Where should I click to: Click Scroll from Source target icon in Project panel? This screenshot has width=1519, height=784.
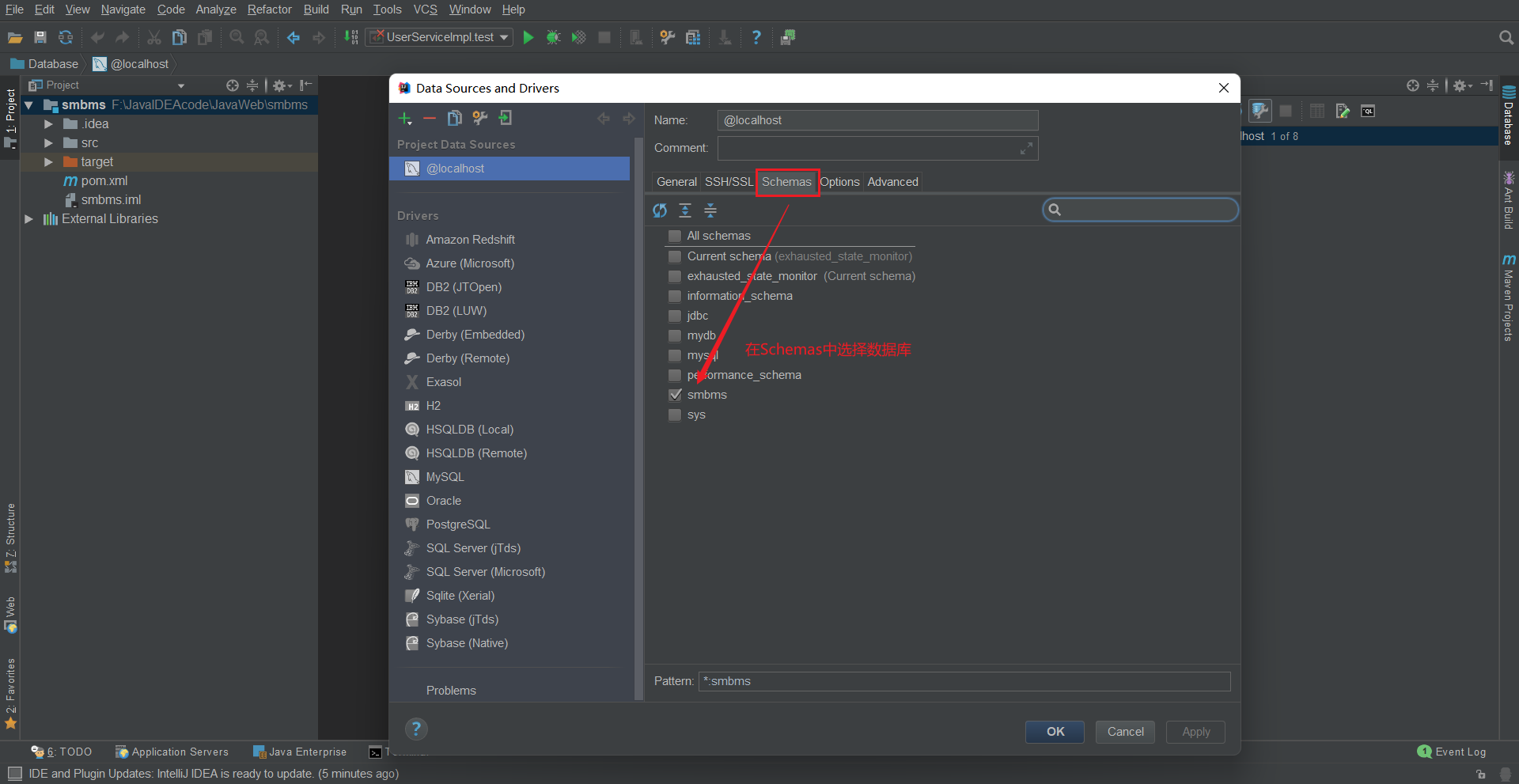[x=232, y=85]
